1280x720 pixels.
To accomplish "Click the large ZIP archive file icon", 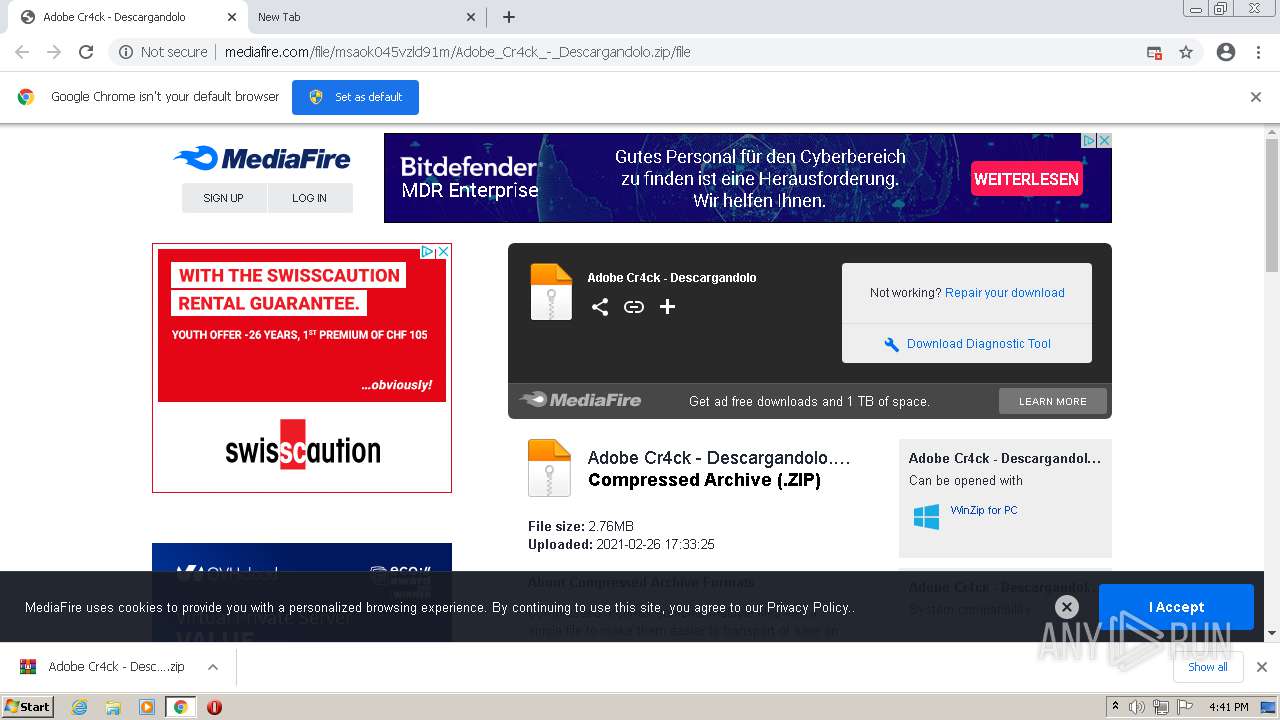I will tap(549, 468).
